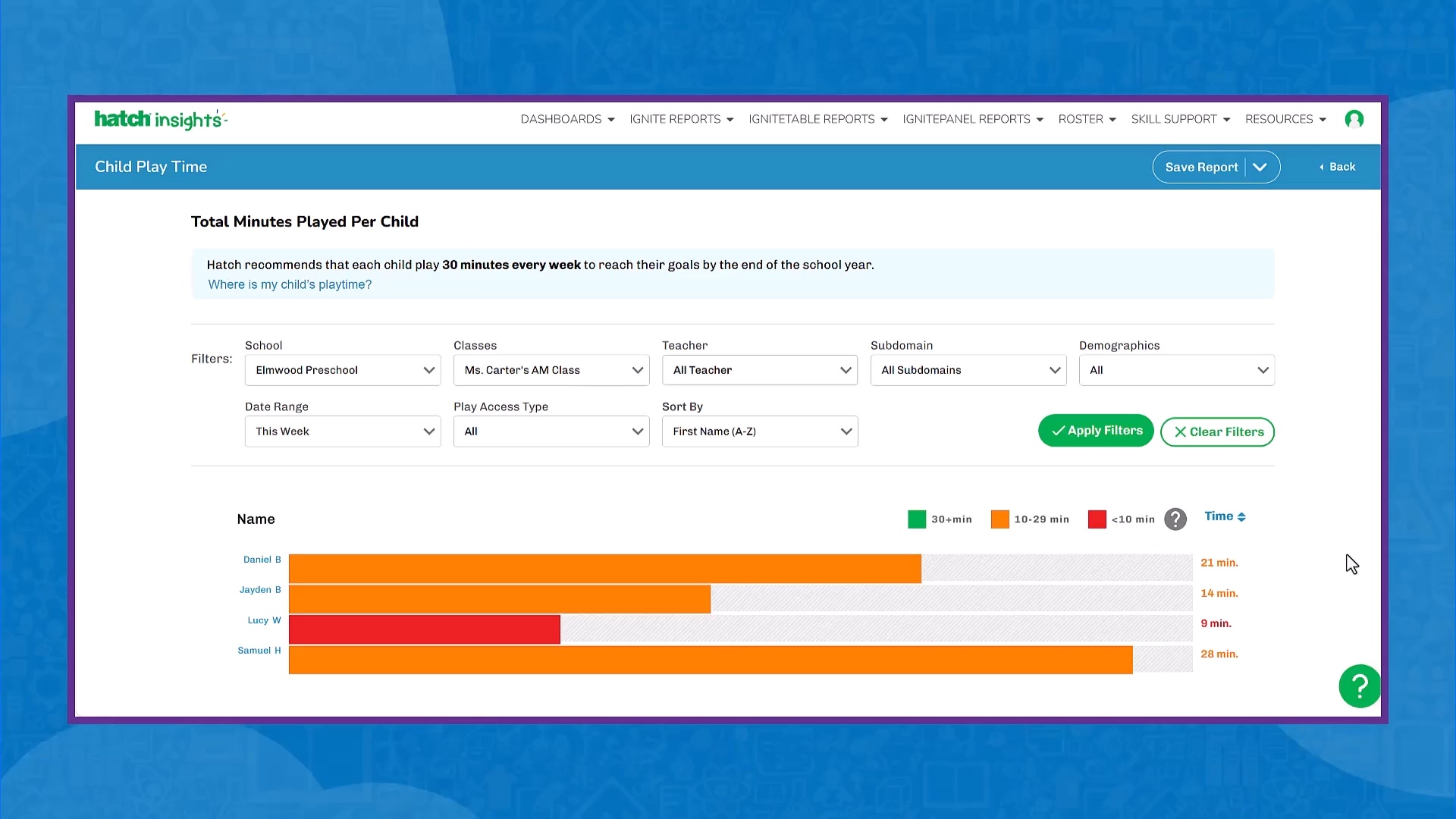This screenshot has height=819, width=1456.
Task: Open the Sort By dropdown
Action: tap(760, 431)
